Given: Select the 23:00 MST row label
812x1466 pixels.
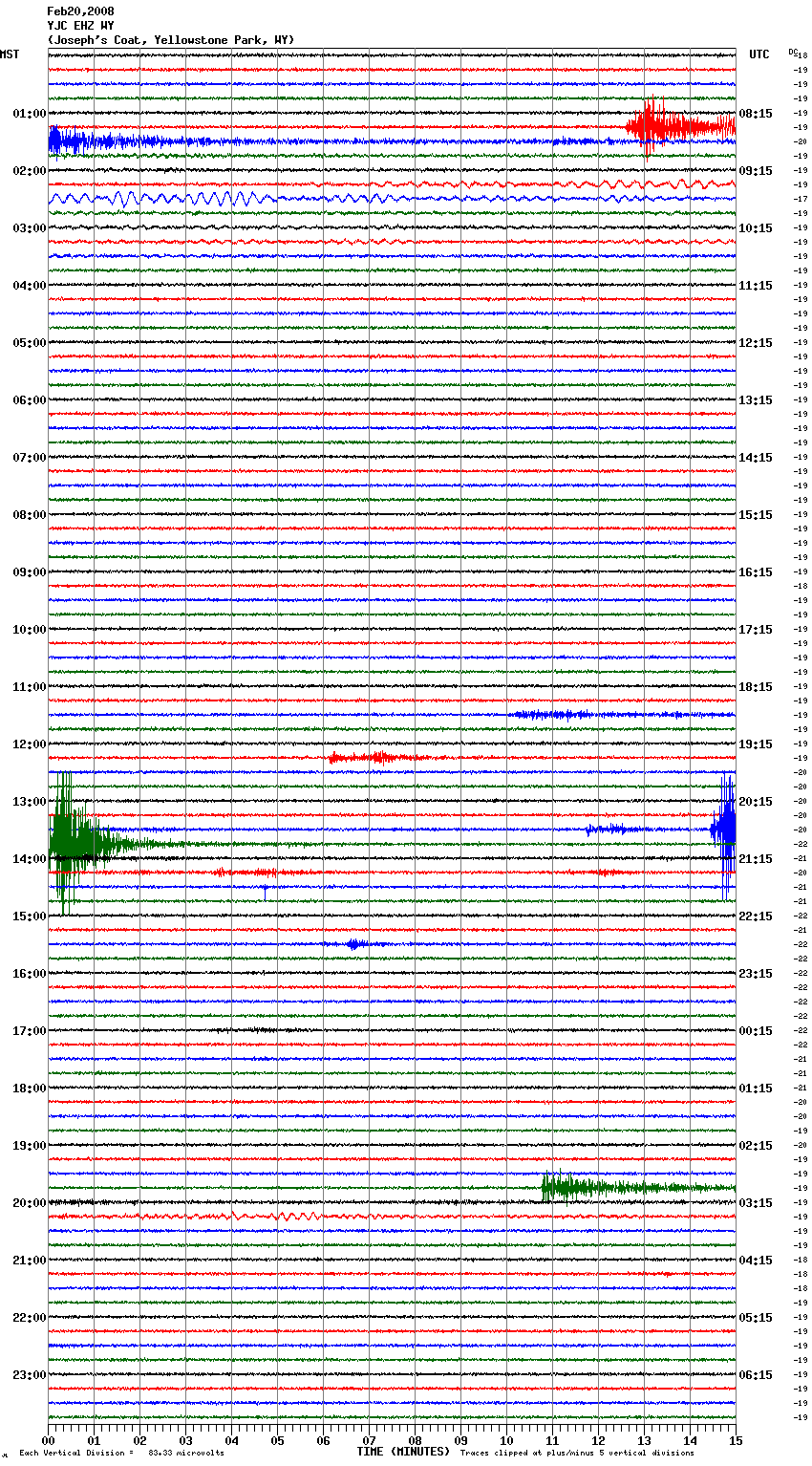Looking at the screenshot, I should 30,1375.
